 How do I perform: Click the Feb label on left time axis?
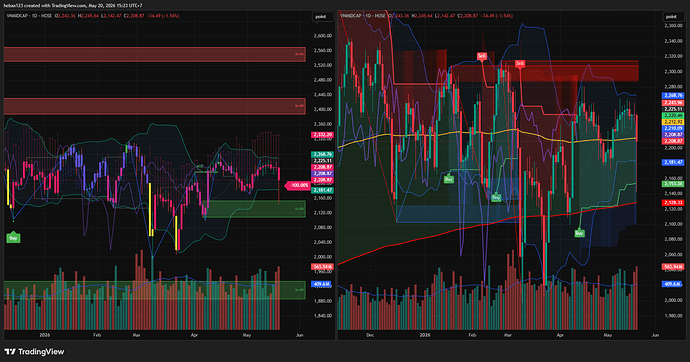97,335
